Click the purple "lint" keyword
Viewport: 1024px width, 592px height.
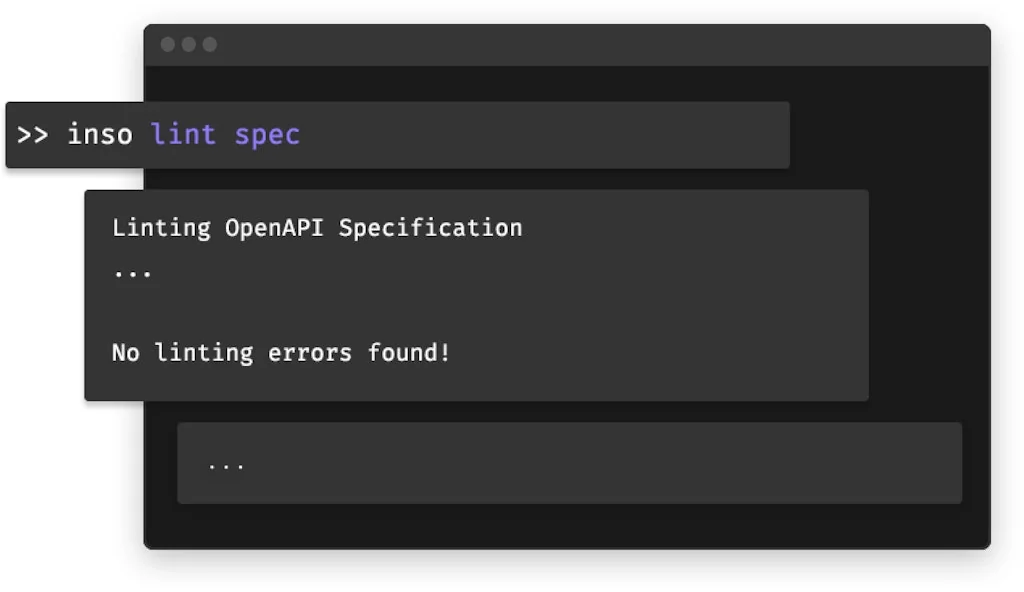click(183, 135)
